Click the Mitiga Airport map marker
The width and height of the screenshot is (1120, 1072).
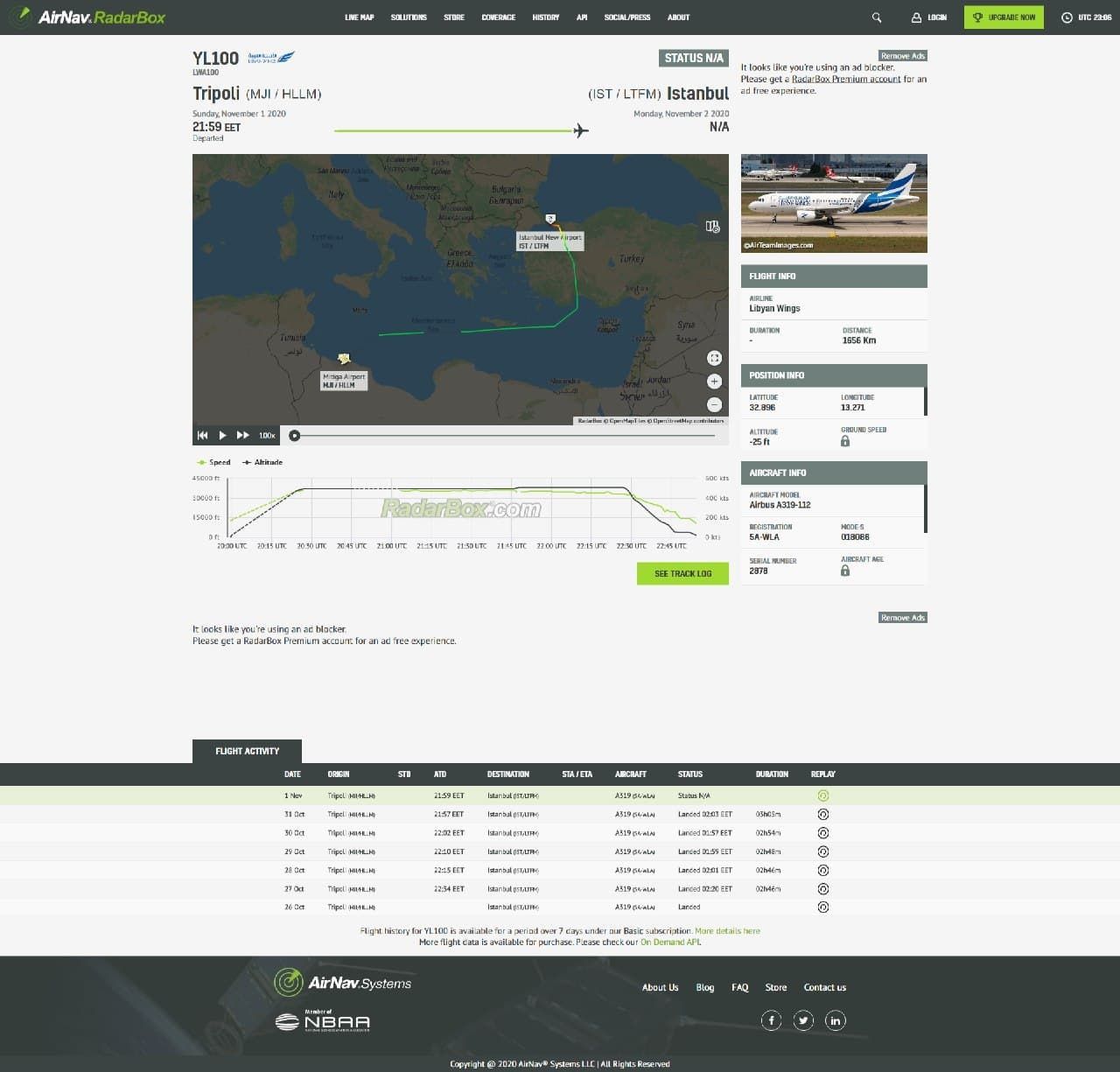tap(345, 359)
